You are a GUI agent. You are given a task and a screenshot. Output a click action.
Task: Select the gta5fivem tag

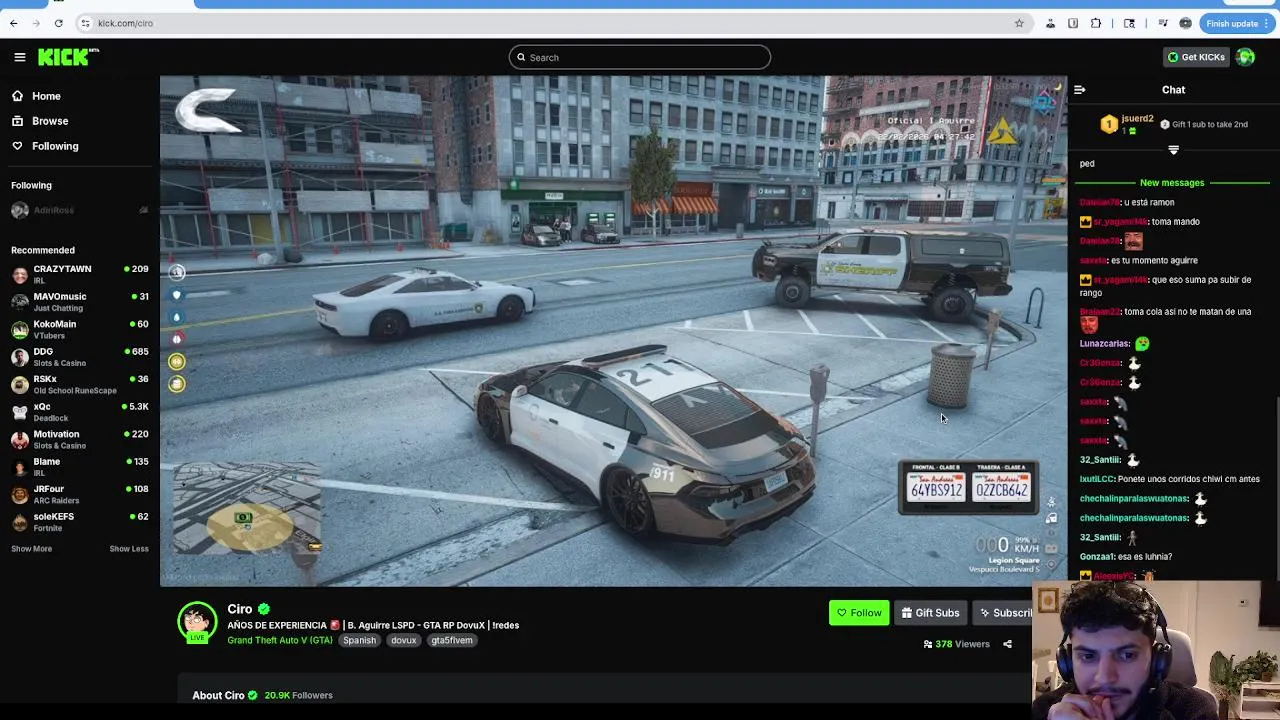(451, 641)
